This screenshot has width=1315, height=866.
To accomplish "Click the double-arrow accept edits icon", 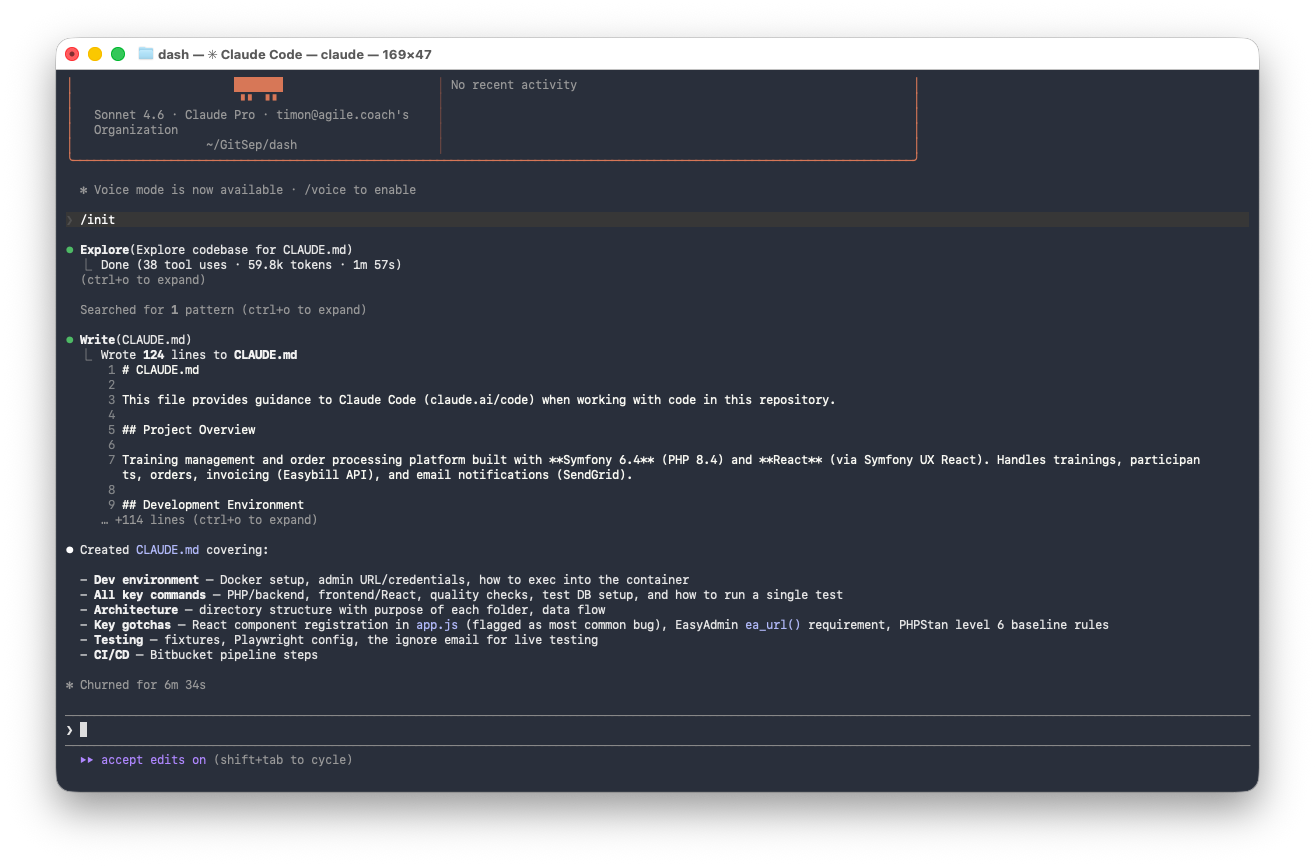I will [x=87, y=760].
